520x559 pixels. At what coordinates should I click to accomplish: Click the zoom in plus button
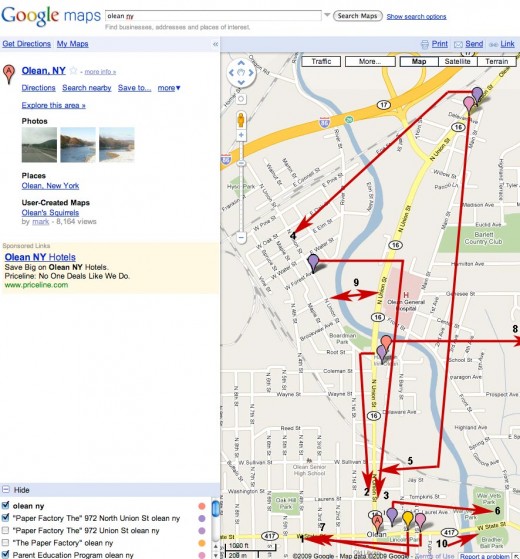click(241, 135)
